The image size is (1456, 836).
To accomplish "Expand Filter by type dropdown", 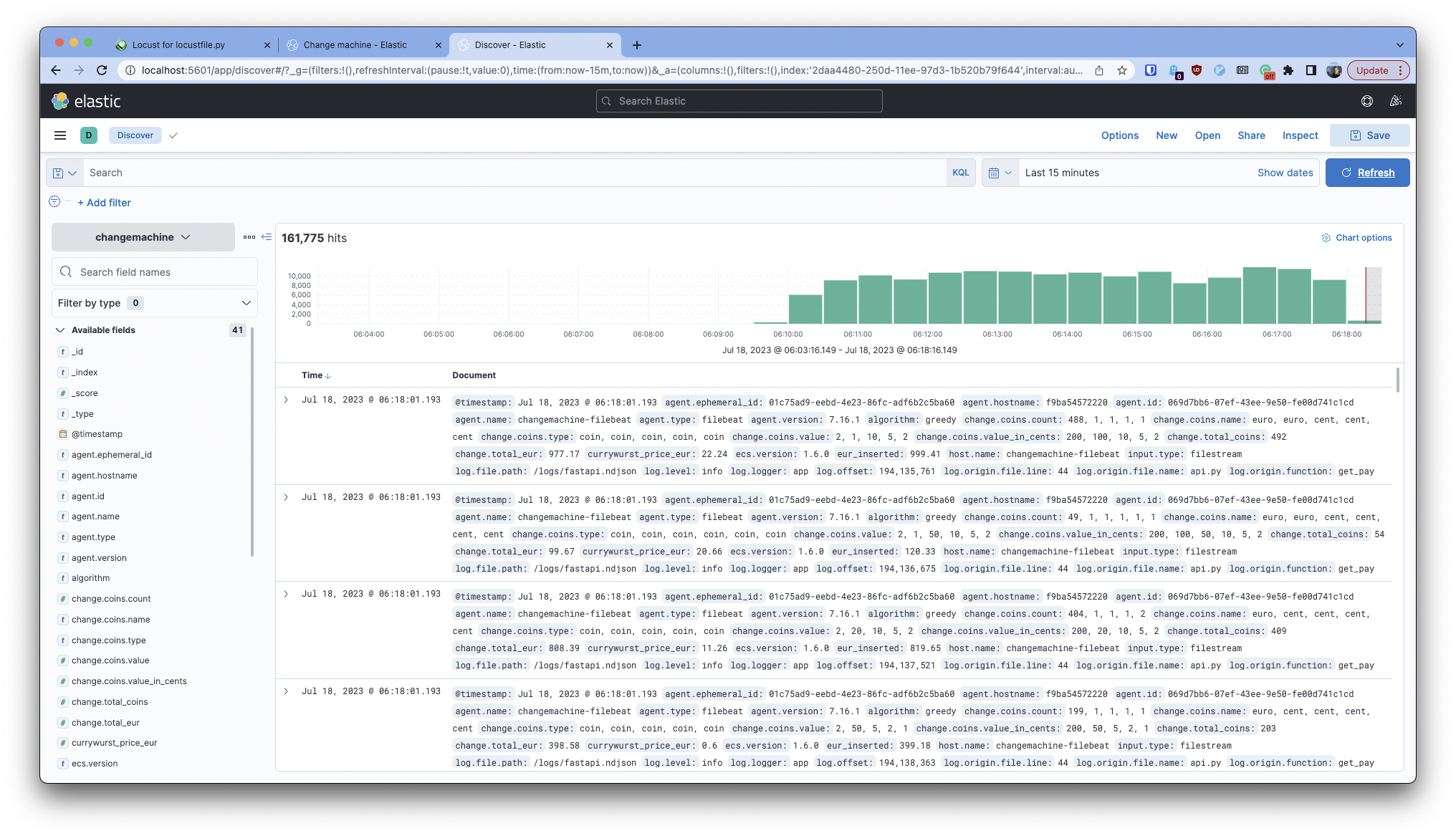I will 154,303.
